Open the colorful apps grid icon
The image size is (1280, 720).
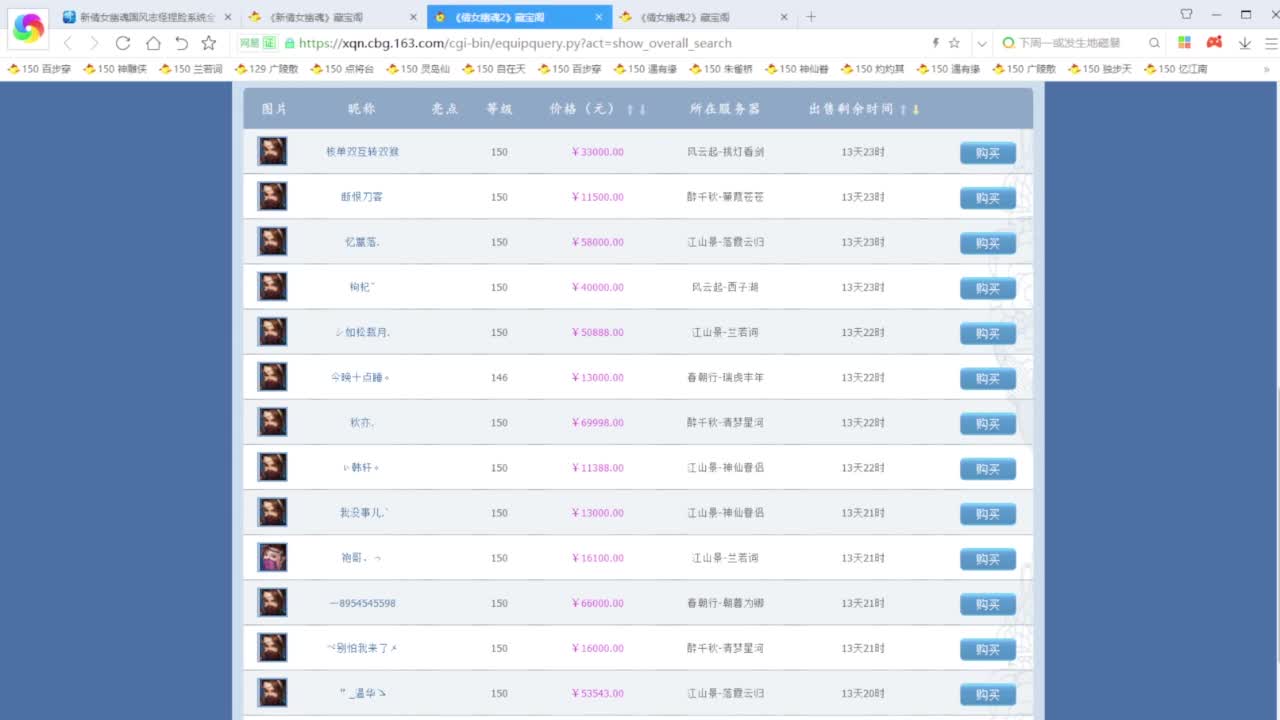(1184, 43)
